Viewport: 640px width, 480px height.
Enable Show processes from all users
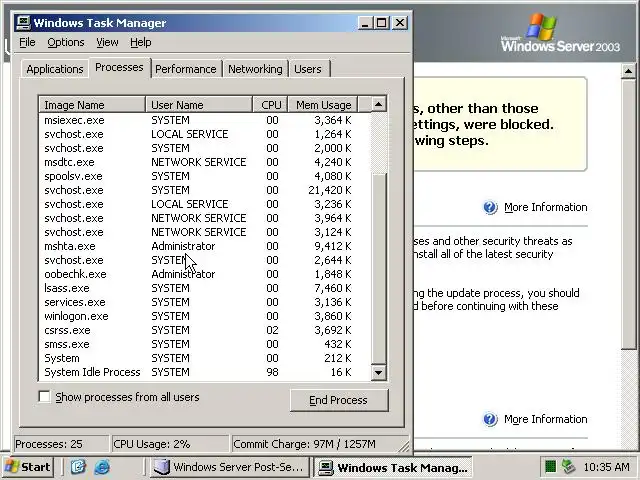[x=44, y=397]
